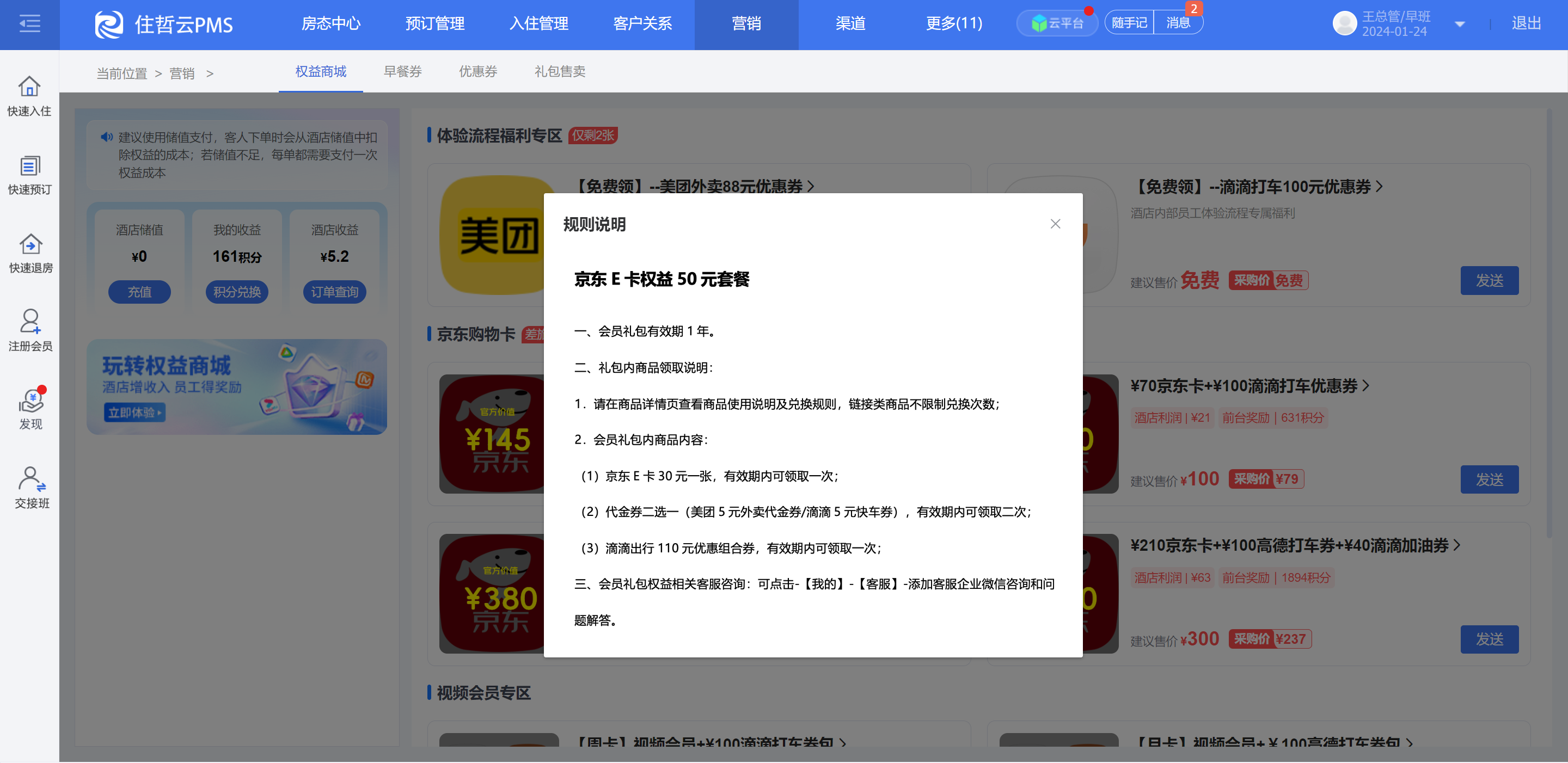The height and width of the screenshot is (763, 1568).
Task: Open ¥210京东卡+¥100高德打车券 details
Action: coord(1295,545)
